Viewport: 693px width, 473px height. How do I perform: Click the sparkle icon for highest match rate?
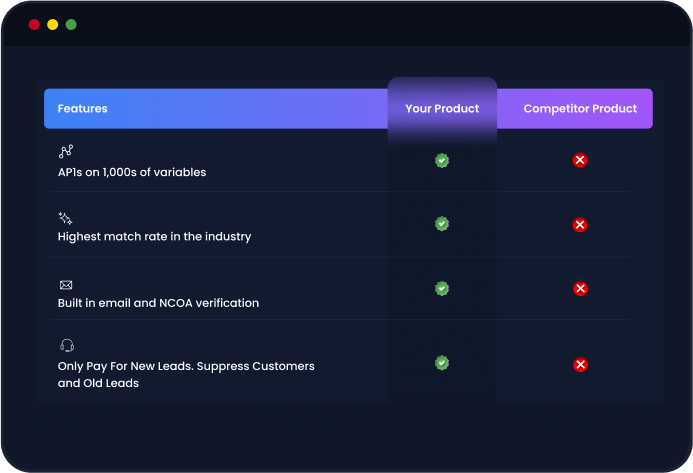tap(66, 218)
